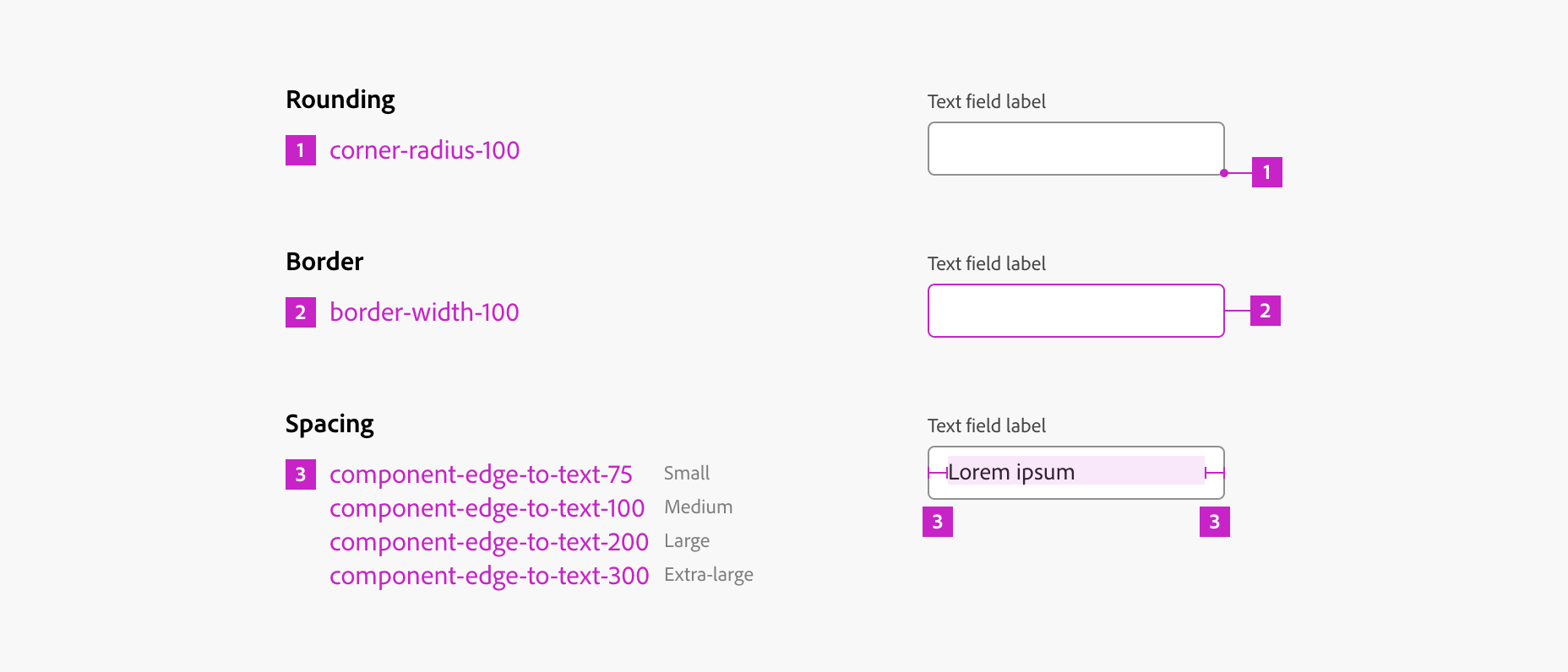Click the marker 1 badge right of the text field

[x=1266, y=172]
